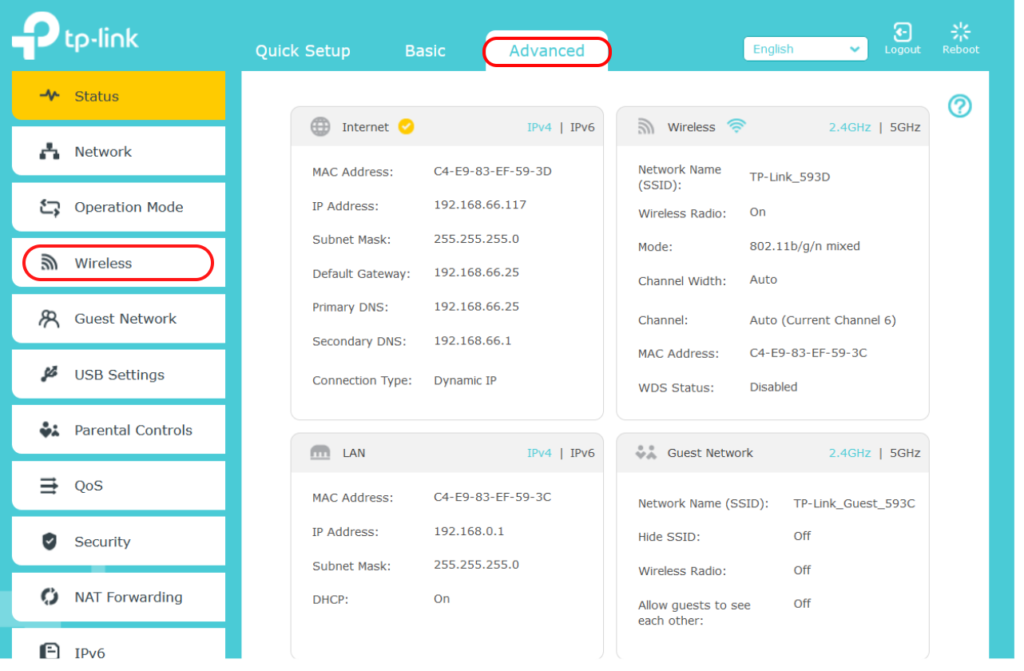Click the LAN IP address 192.168.0.1

click(x=469, y=531)
